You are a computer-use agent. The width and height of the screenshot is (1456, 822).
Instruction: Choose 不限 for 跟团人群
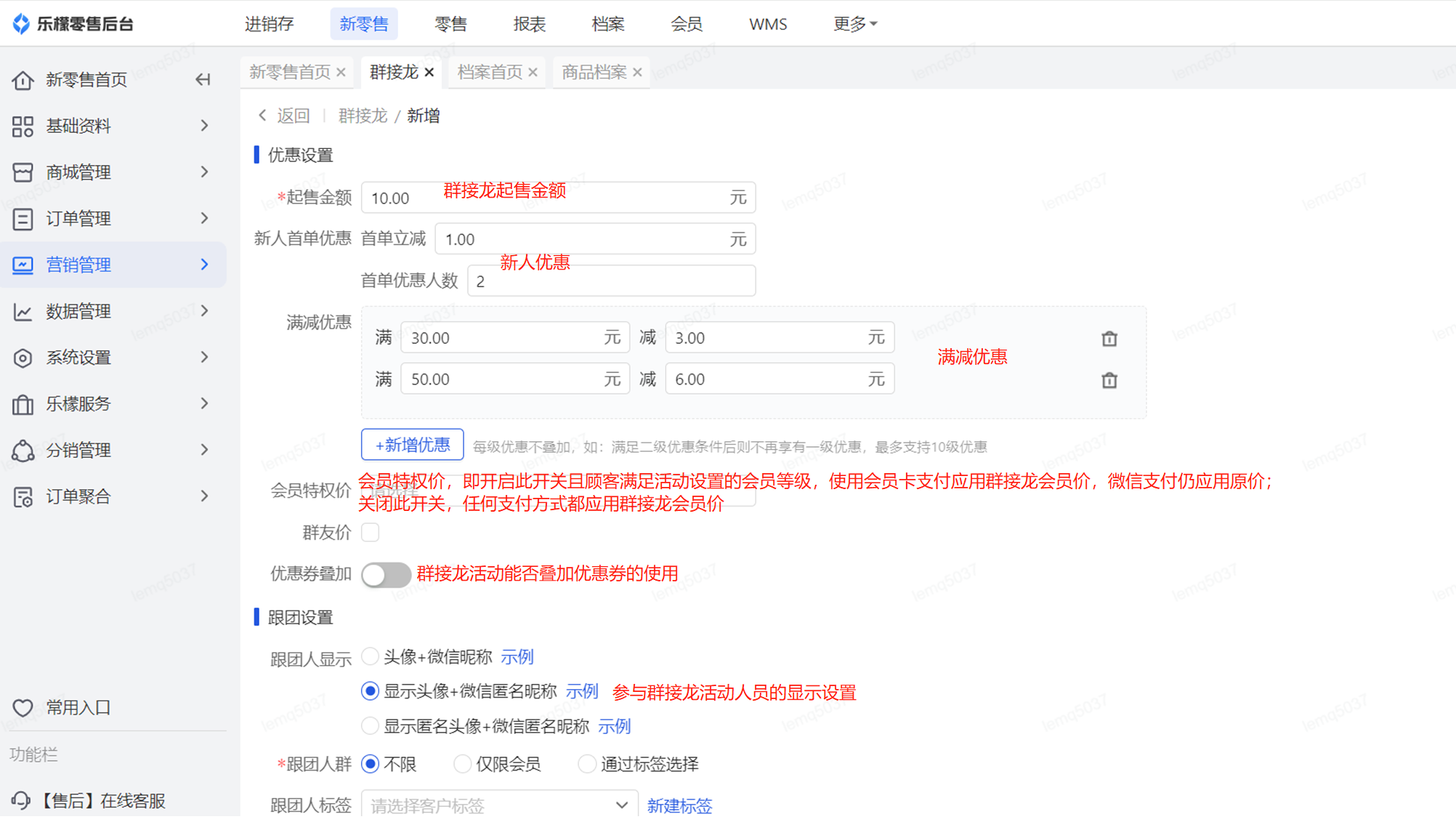pyautogui.click(x=370, y=764)
